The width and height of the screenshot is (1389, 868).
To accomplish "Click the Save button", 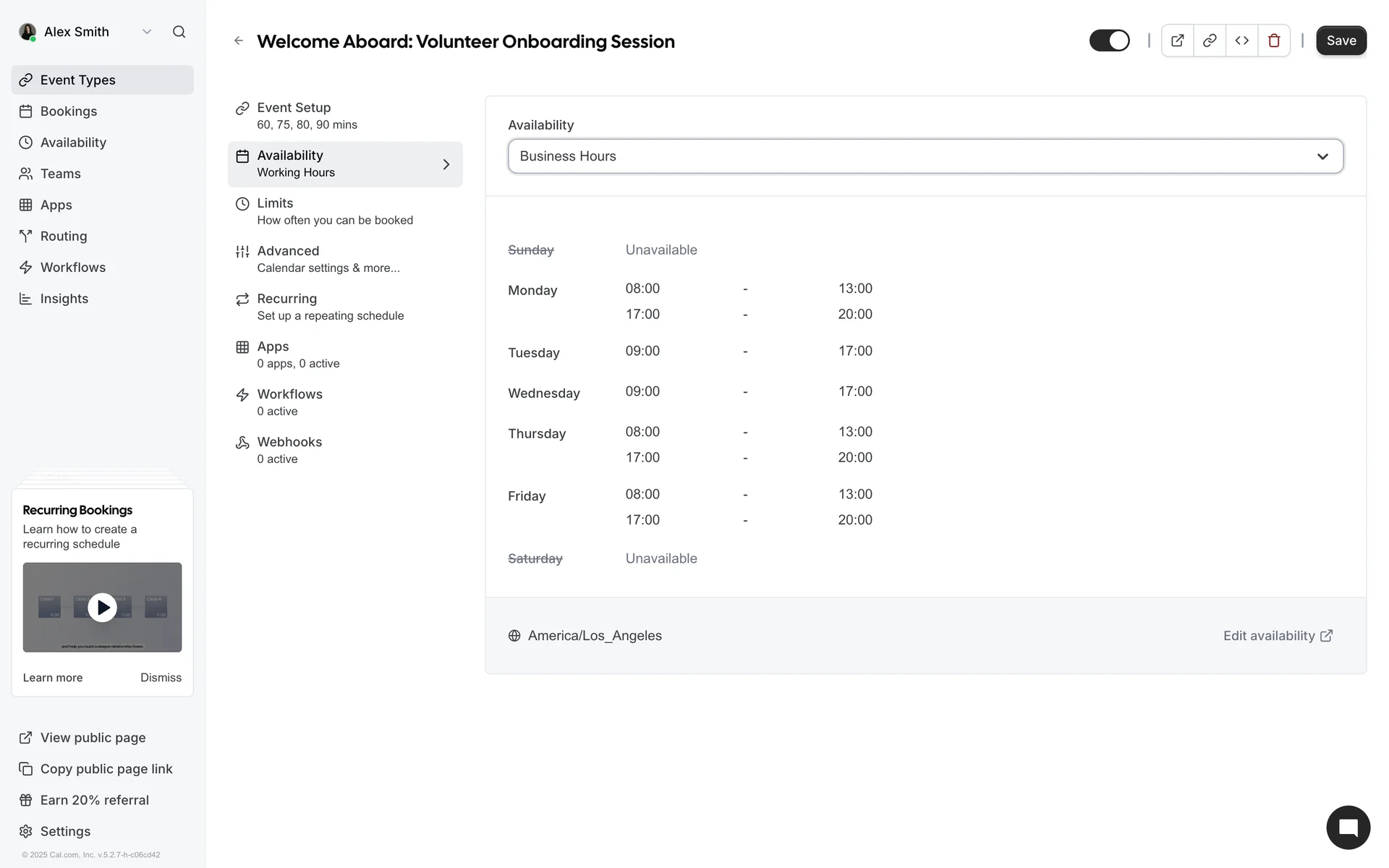I will pos(1341,41).
